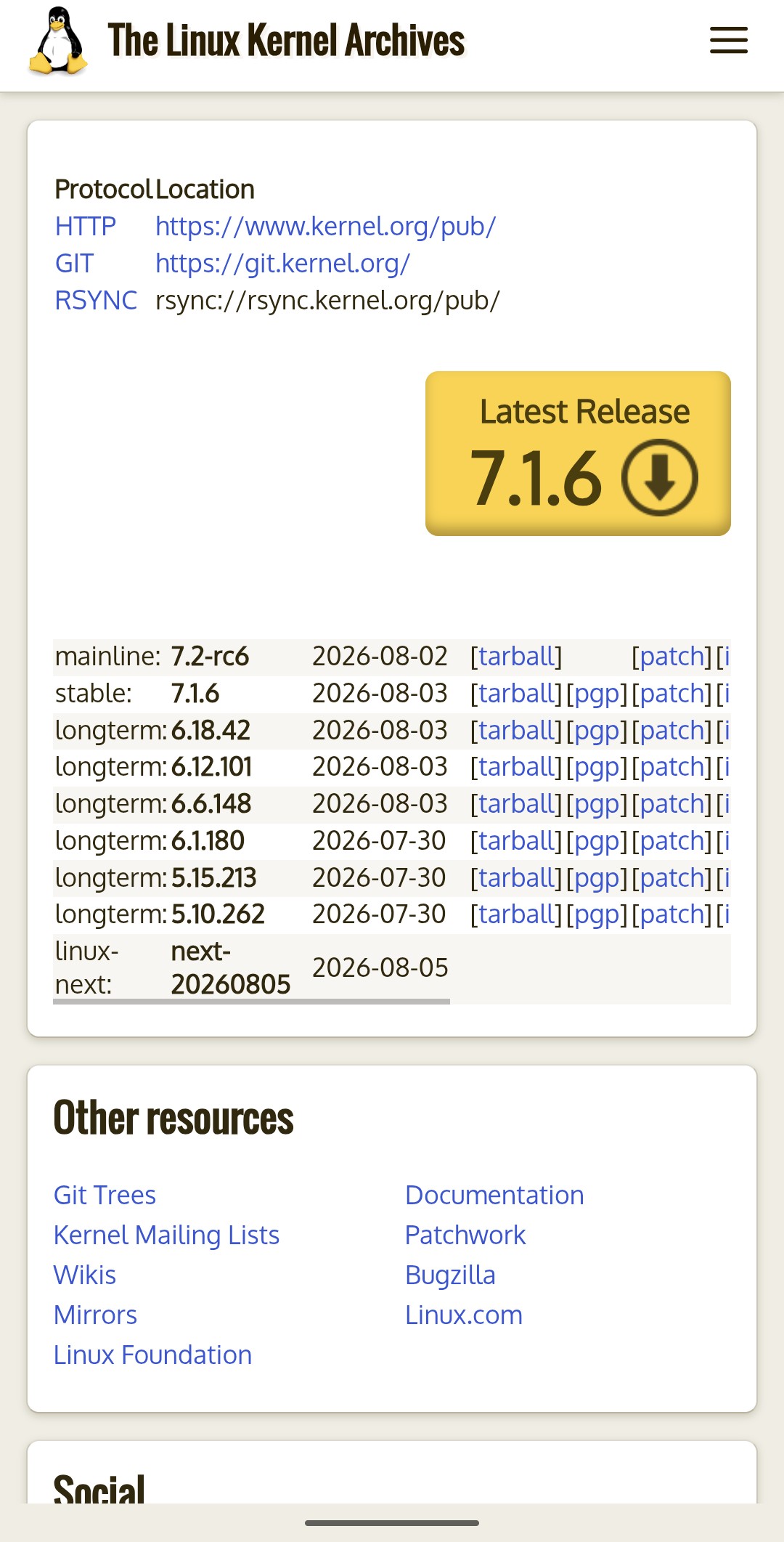Viewport: 784px width, 1542px height.
Task: Click the Latest Release 7.1.6 button
Action: [578, 454]
